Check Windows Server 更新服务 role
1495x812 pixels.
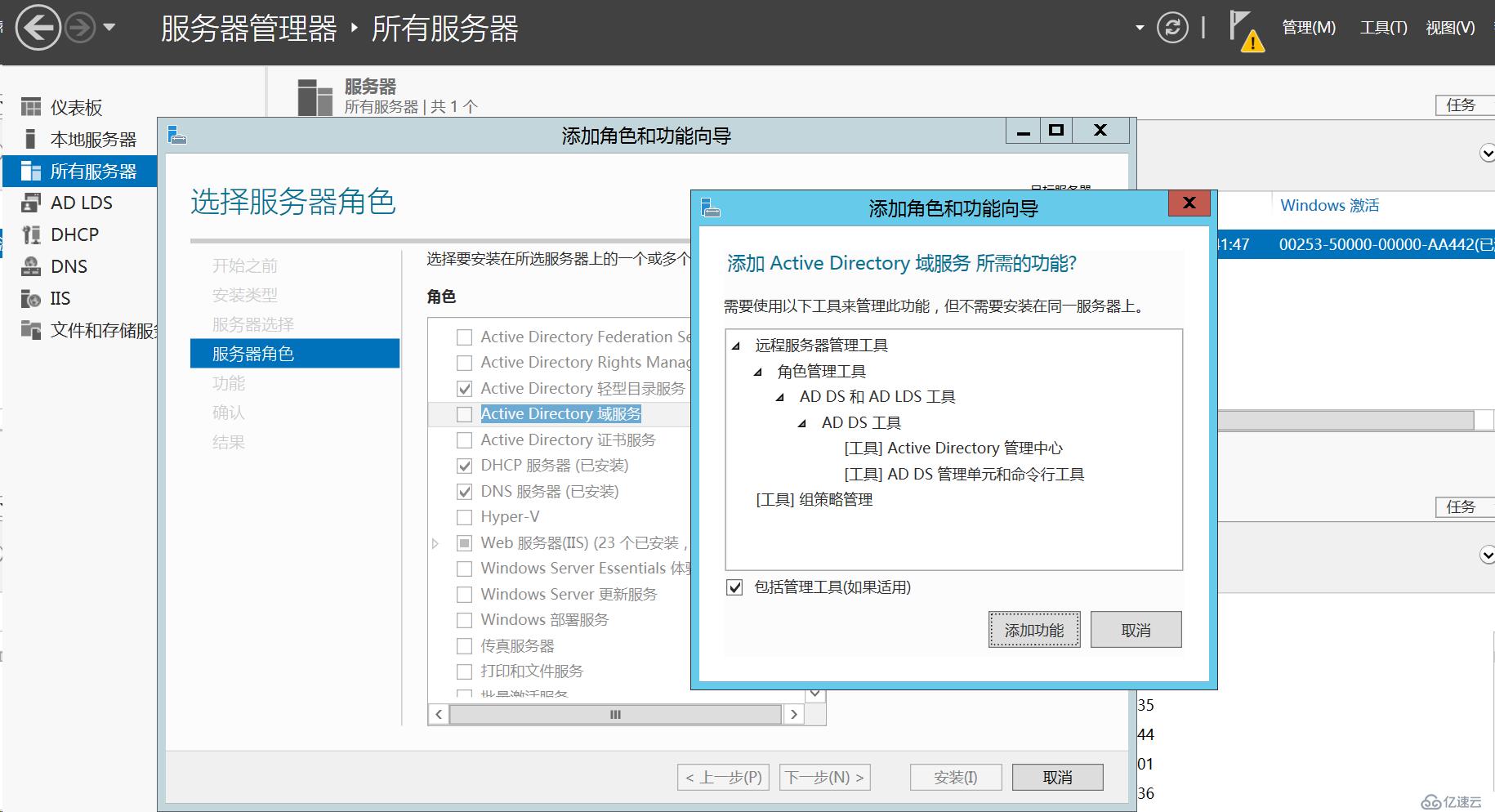(x=464, y=594)
